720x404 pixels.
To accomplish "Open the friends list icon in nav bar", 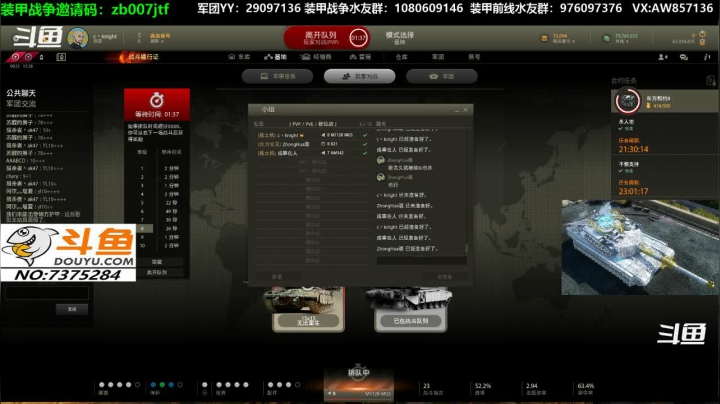I will point(663,57).
